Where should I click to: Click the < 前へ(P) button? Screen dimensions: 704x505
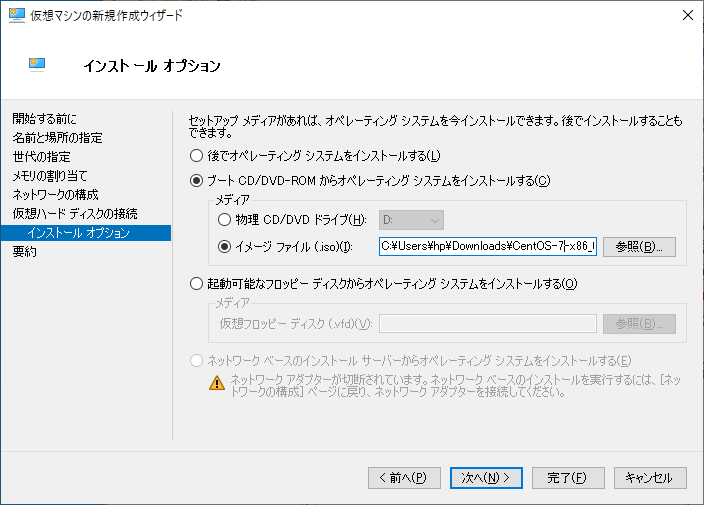coord(404,478)
